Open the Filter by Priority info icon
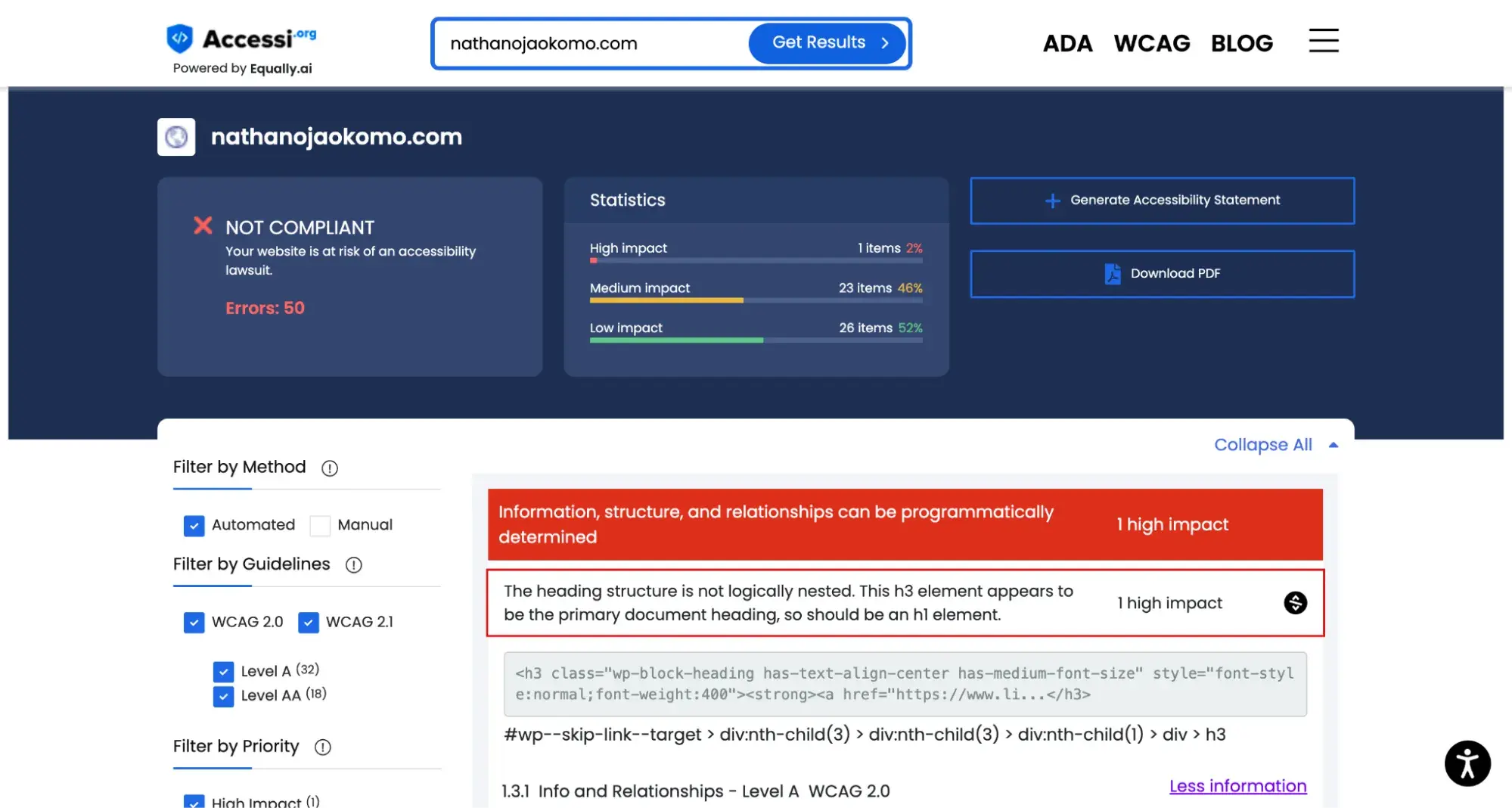The width and height of the screenshot is (1512, 808). tap(323, 747)
